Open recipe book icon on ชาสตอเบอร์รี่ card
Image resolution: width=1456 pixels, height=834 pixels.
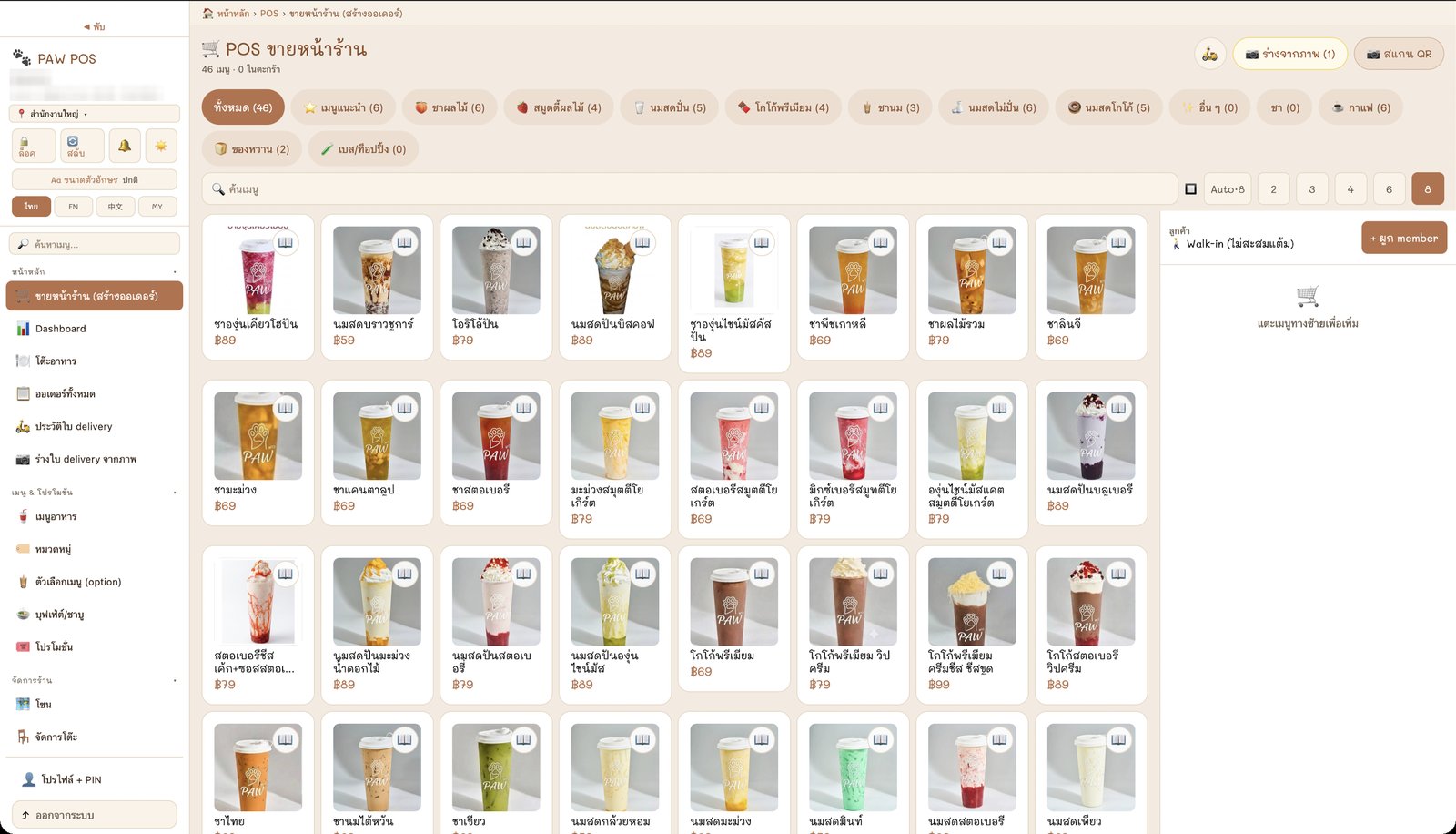coord(523,408)
